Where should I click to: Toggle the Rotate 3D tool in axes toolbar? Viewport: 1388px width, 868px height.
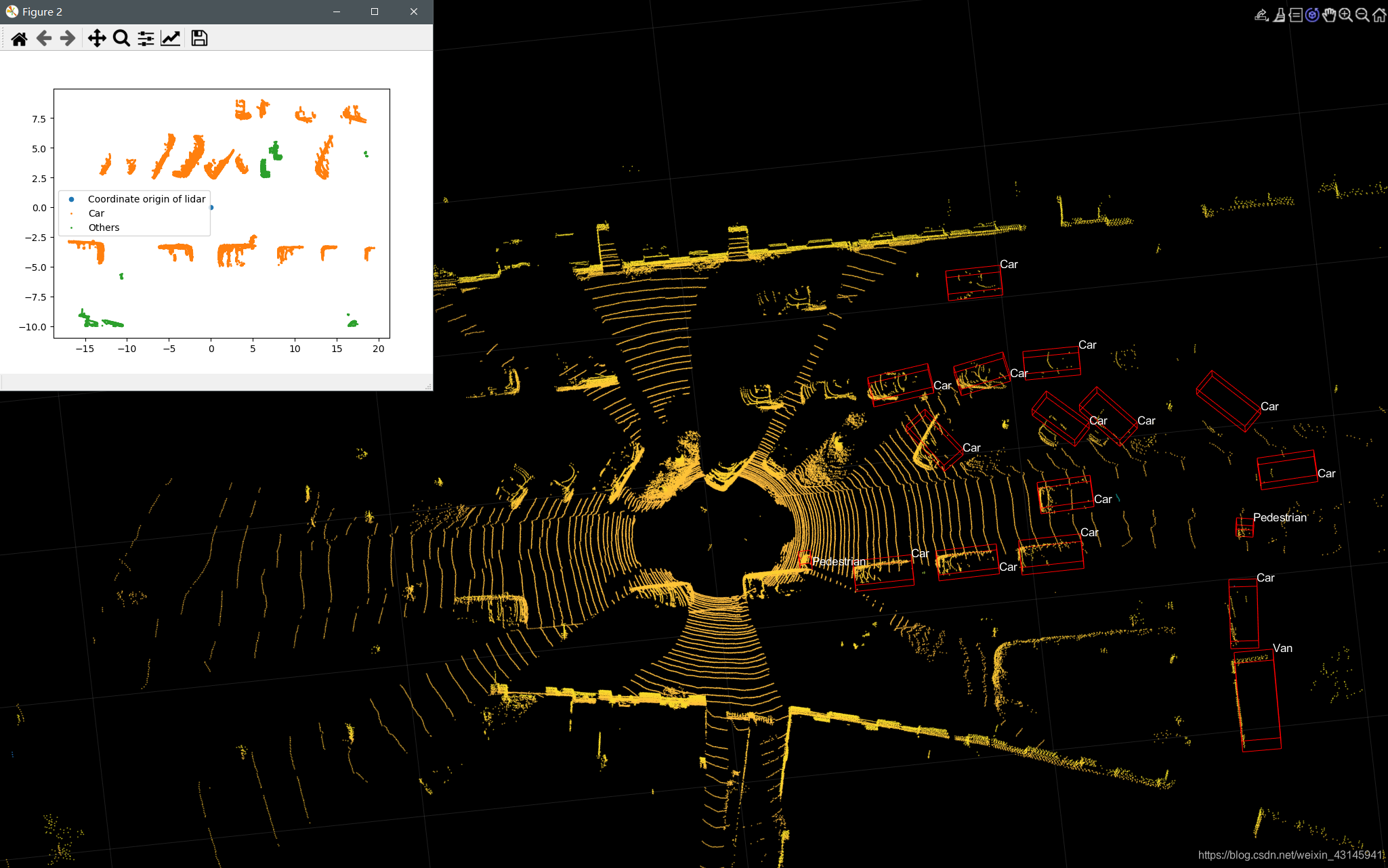click(x=1312, y=15)
